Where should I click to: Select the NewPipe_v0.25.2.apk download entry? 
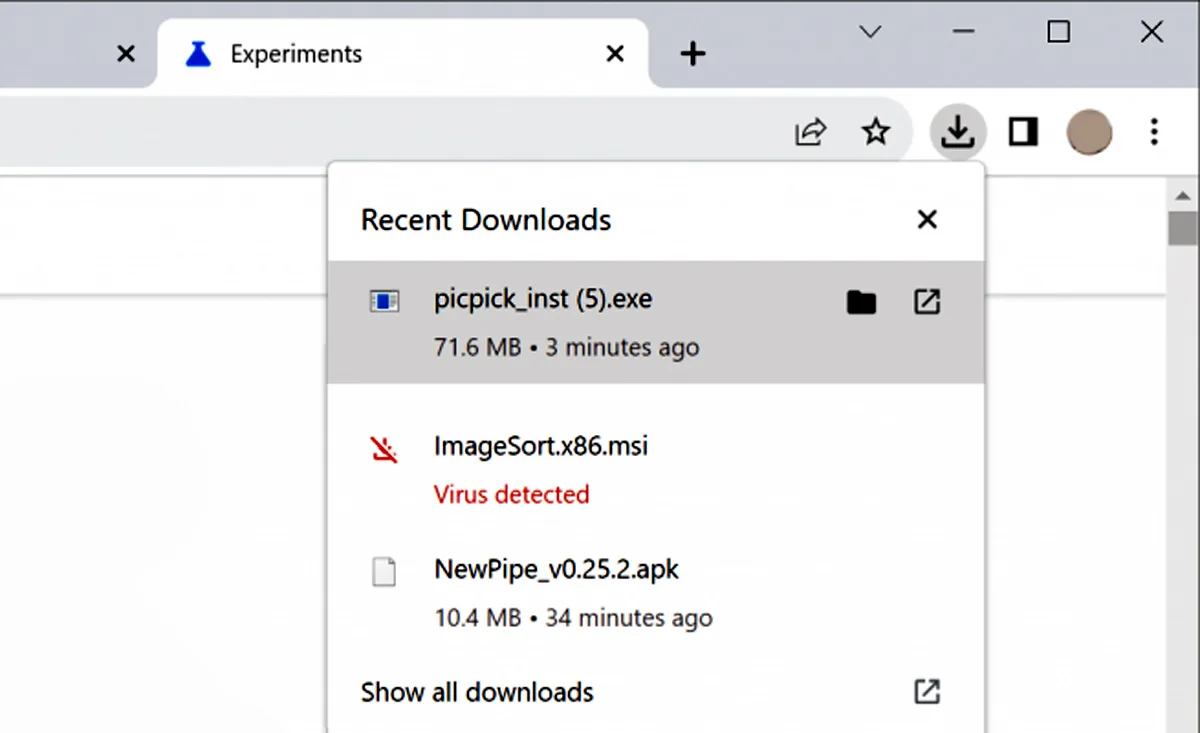[656, 594]
